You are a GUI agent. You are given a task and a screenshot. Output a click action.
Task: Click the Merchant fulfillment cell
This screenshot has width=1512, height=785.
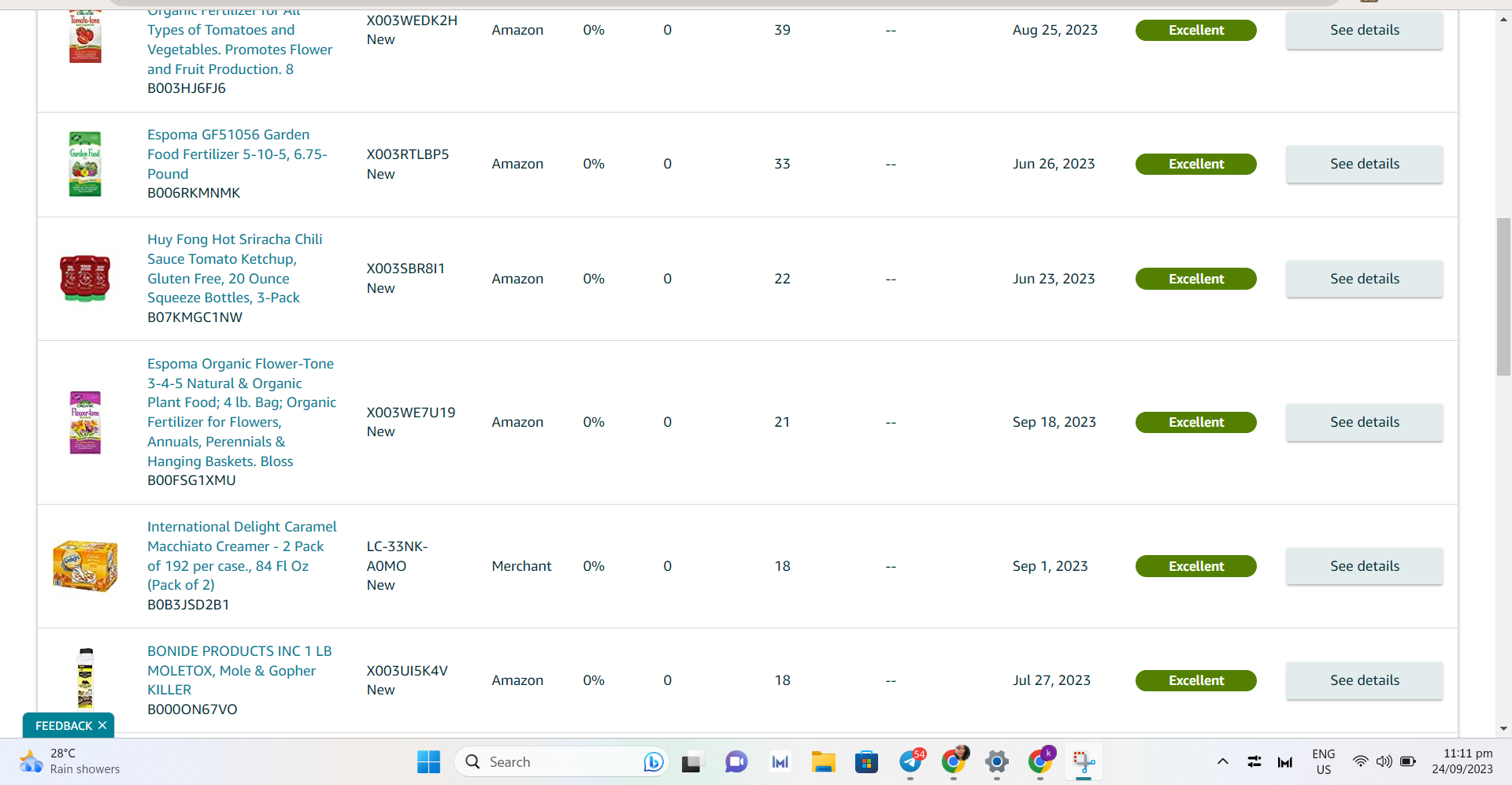521,566
